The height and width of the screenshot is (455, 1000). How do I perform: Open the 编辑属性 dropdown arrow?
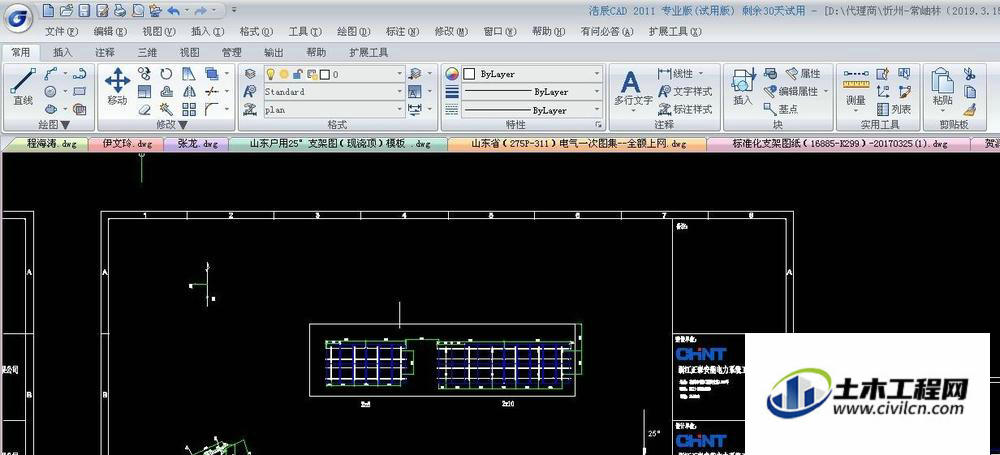click(827, 92)
